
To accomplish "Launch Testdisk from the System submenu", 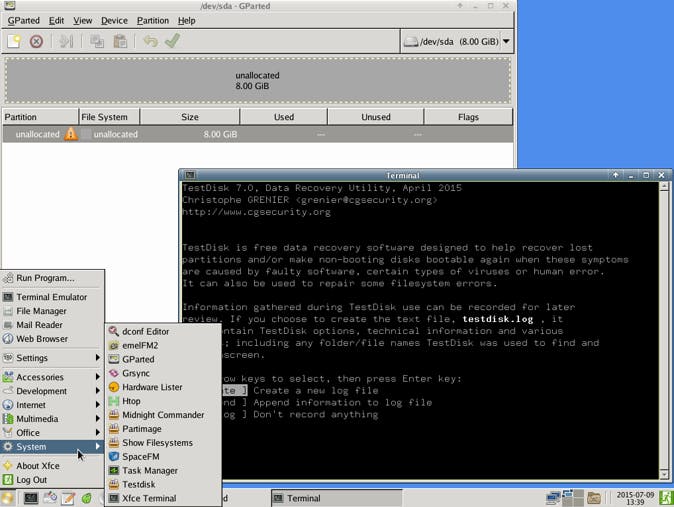I will (x=163, y=484).
